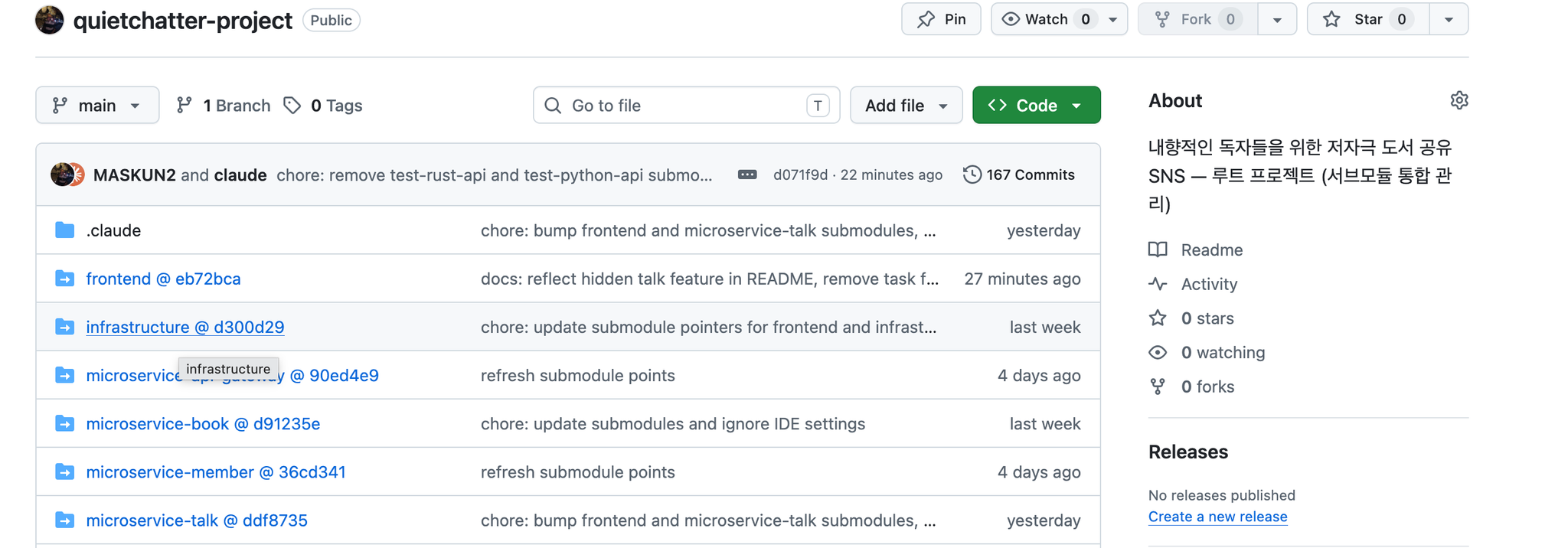Open microservice-api-gateway row 'refresh submodule points' commit
The width and height of the screenshot is (1568, 548).
(578, 375)
